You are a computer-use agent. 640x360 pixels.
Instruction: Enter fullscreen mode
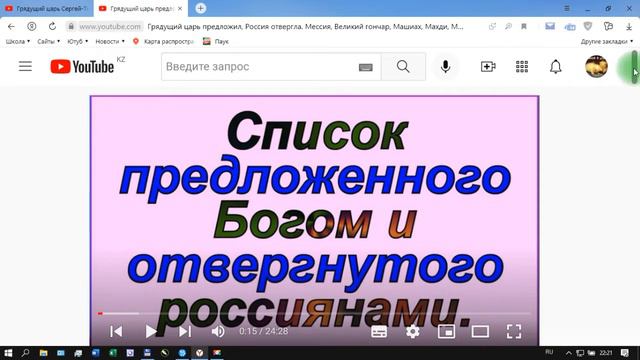click(x=514, y=331)
